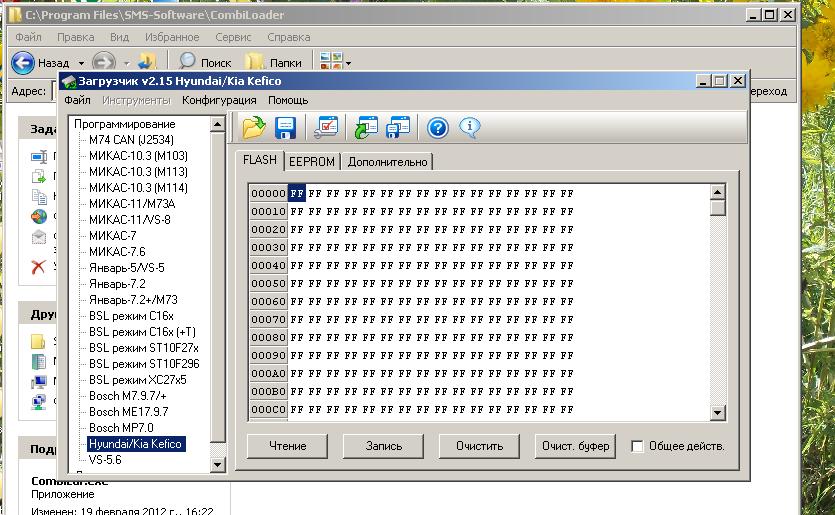The height and width of the screenshot is (515, 835).
Task: Save the buffer using the floppy disk icon
Action: [x=285, y=128]
